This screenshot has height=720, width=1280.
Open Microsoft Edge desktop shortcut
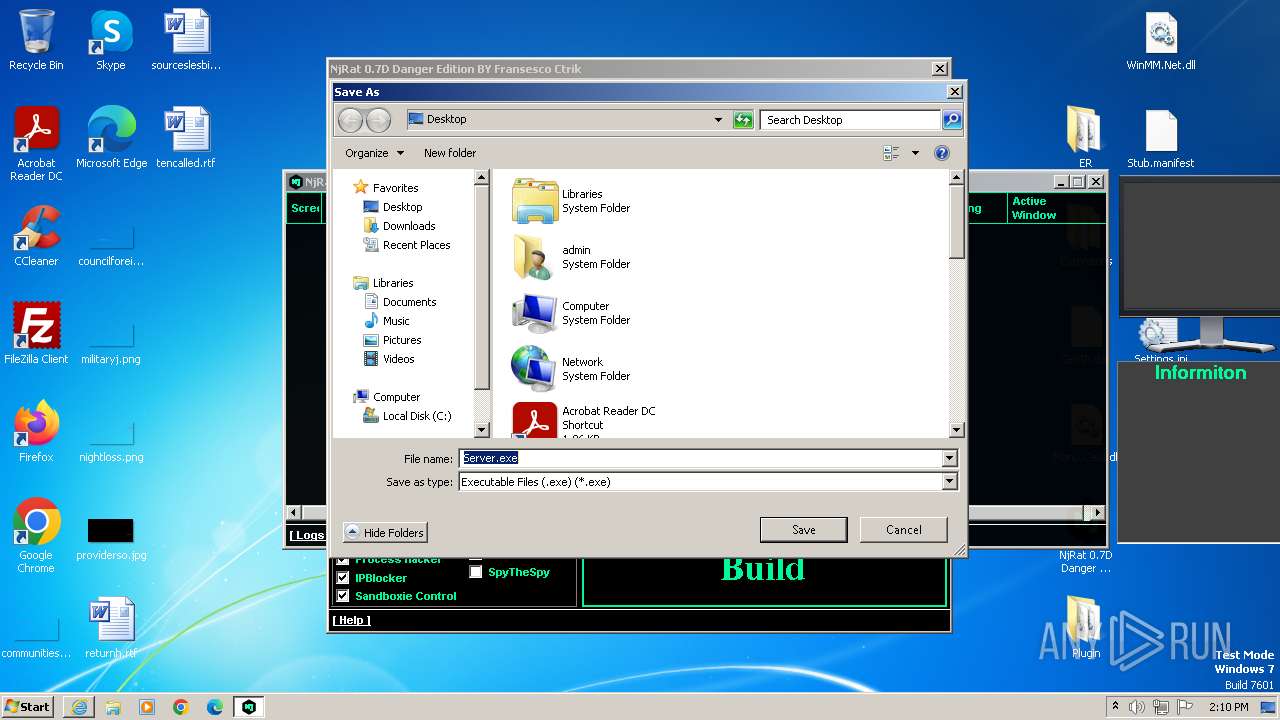point(111,138)
